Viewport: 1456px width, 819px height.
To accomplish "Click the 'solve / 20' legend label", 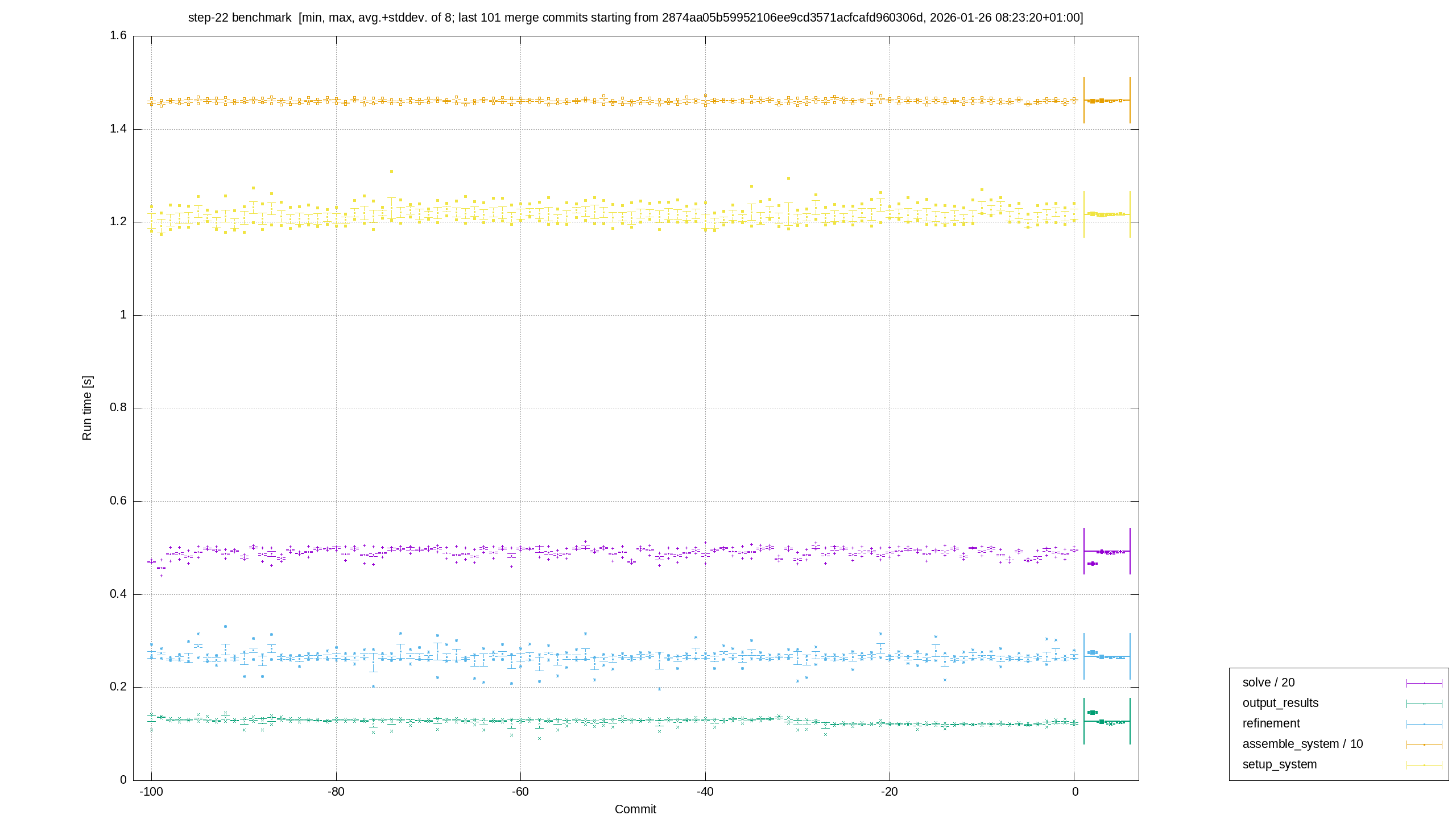I will (x=1268, y=682).
